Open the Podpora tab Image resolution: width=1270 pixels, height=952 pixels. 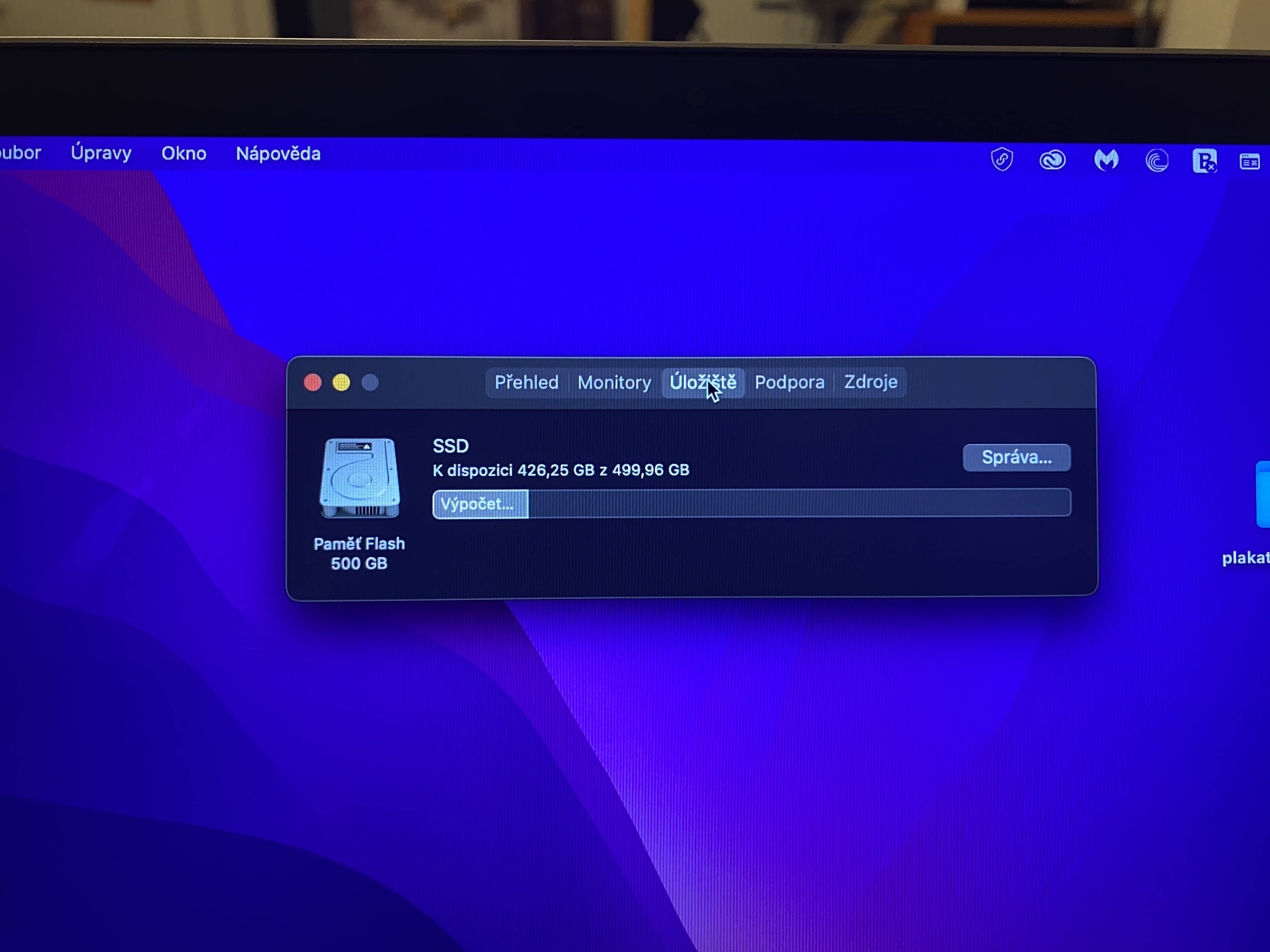point(789,382)
